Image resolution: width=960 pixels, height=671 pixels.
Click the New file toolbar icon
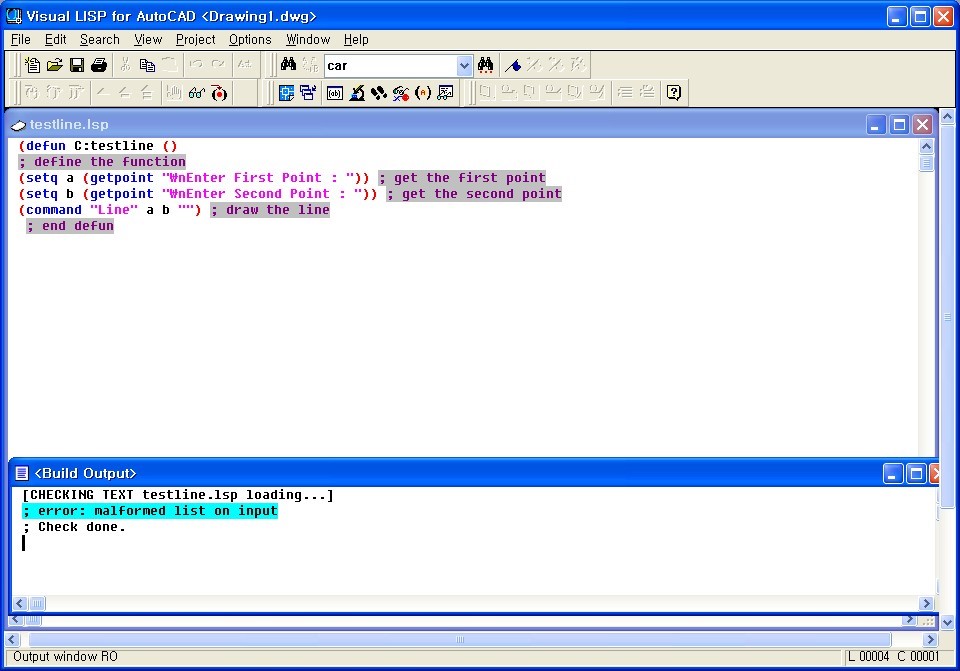coord(32,64)
